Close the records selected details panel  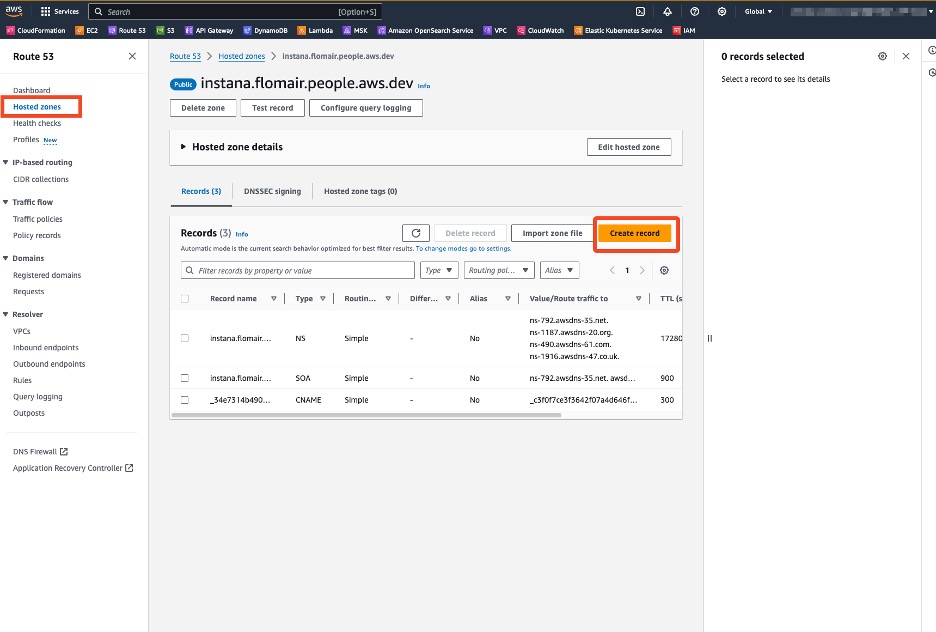coord(906,56)
